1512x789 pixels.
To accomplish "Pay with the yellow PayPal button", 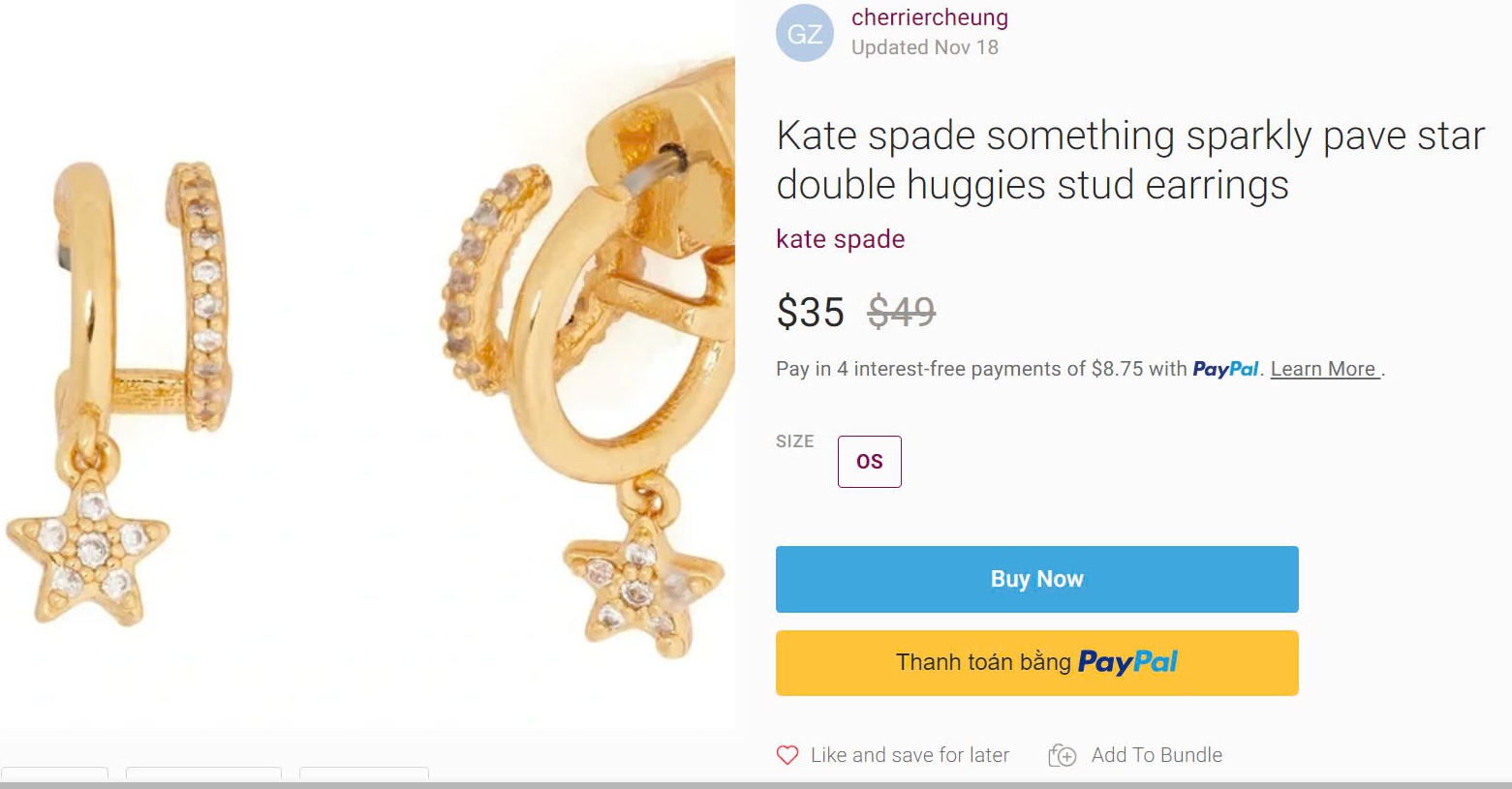I will point(1036,662).
